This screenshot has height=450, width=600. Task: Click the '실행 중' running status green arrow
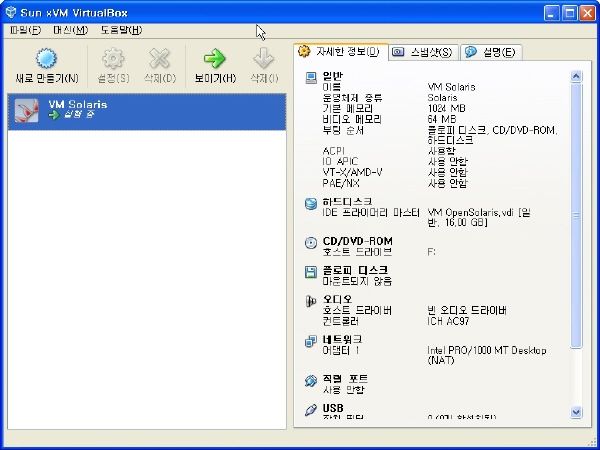(54, 114)
